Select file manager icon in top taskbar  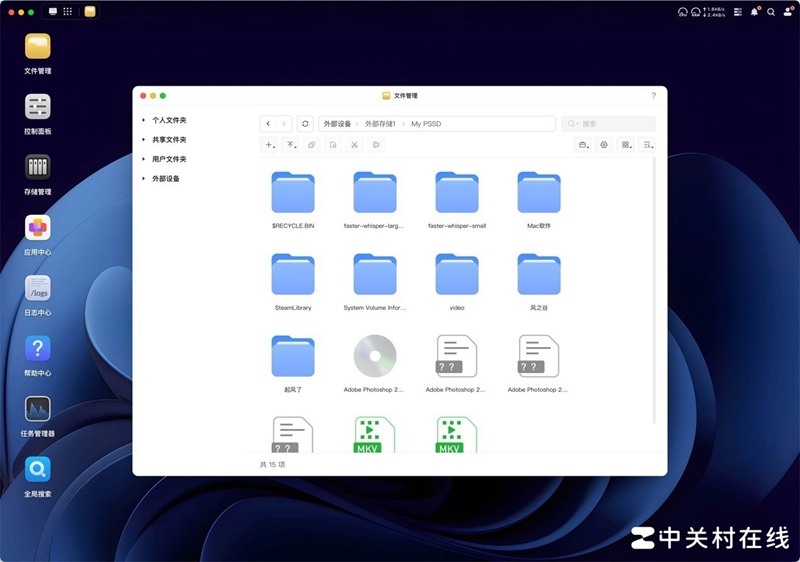pos(90,11)
